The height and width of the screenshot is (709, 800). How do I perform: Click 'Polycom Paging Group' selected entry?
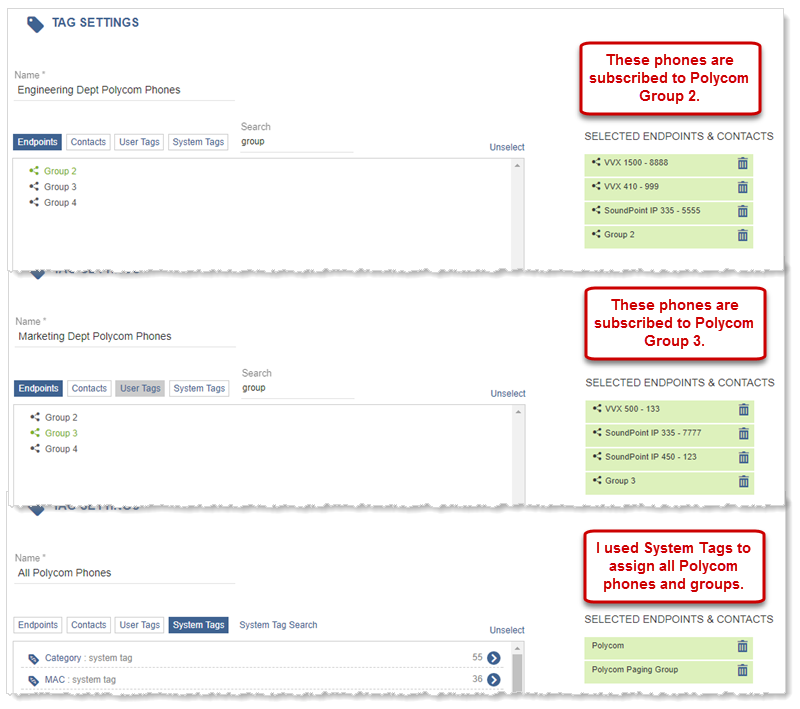point(668,670)
